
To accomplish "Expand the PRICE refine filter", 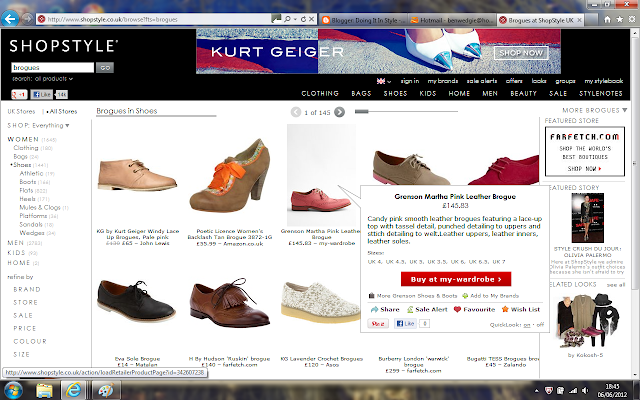I will (24, 328).
